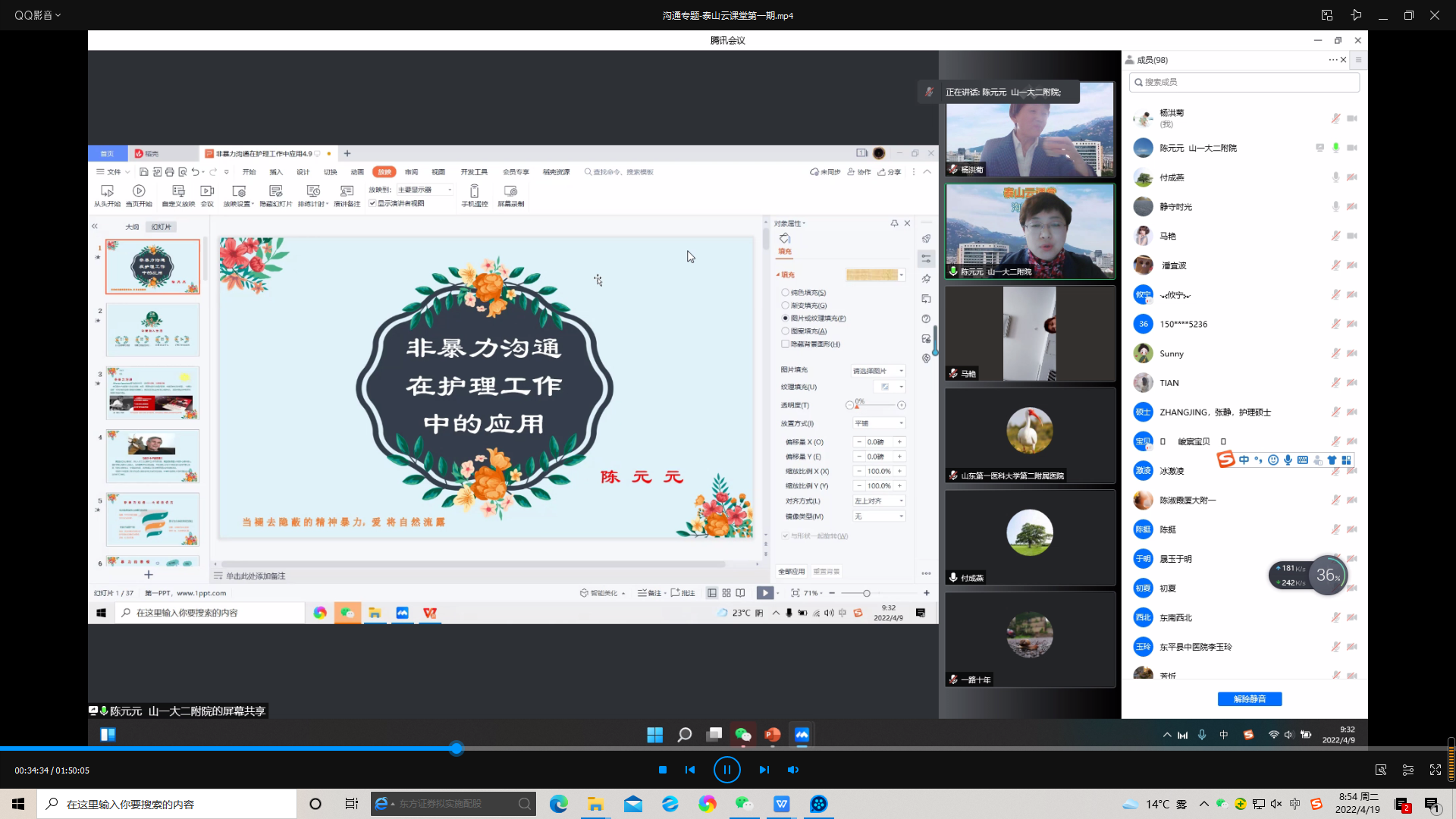Click the 协作 collaborate button in WPS
The image size is (1456, 819).
click(859, 172)
